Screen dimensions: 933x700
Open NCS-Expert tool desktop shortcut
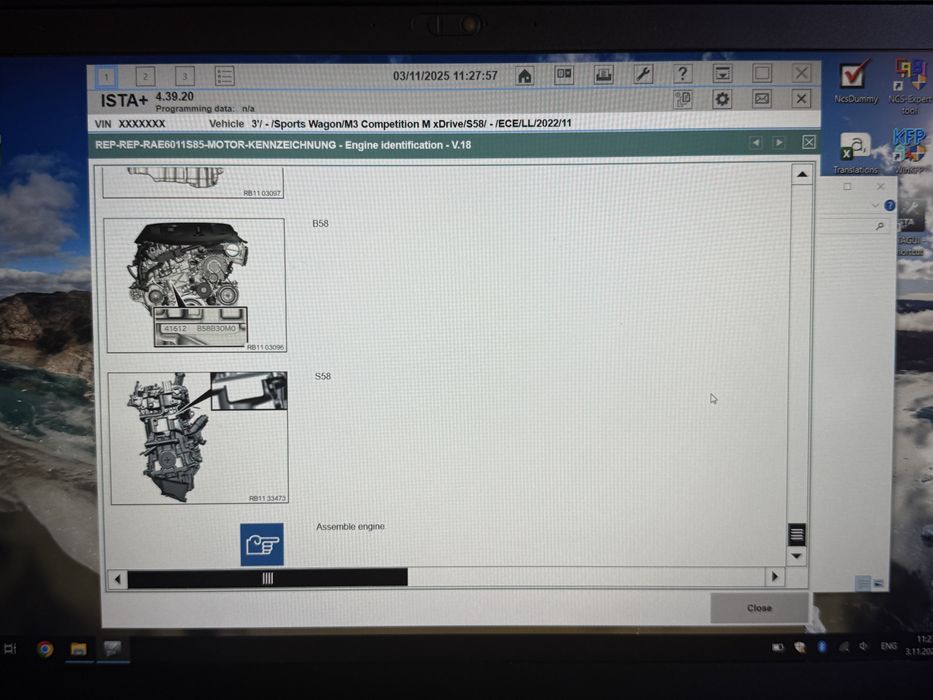tap(909, 85)
